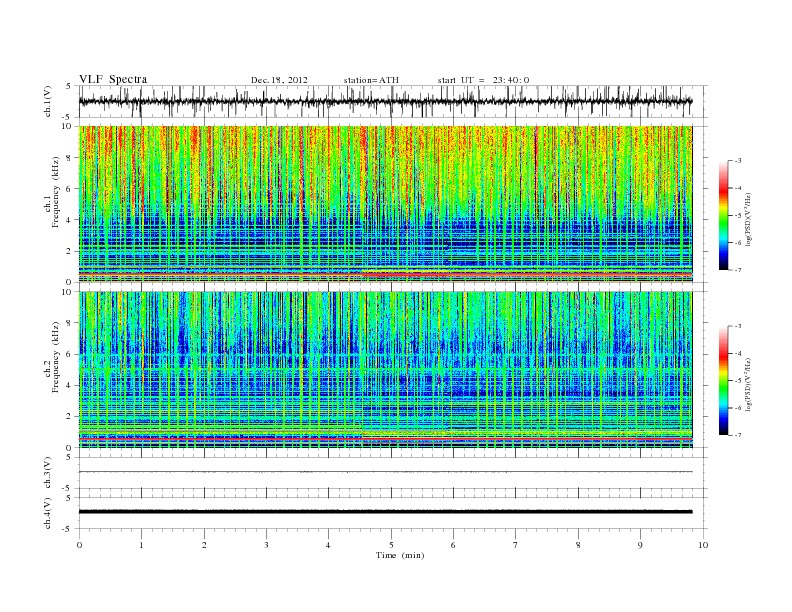Click the thick ch.4 waveform trace
This screenshot has width=792, height=612.
[385, 512]
